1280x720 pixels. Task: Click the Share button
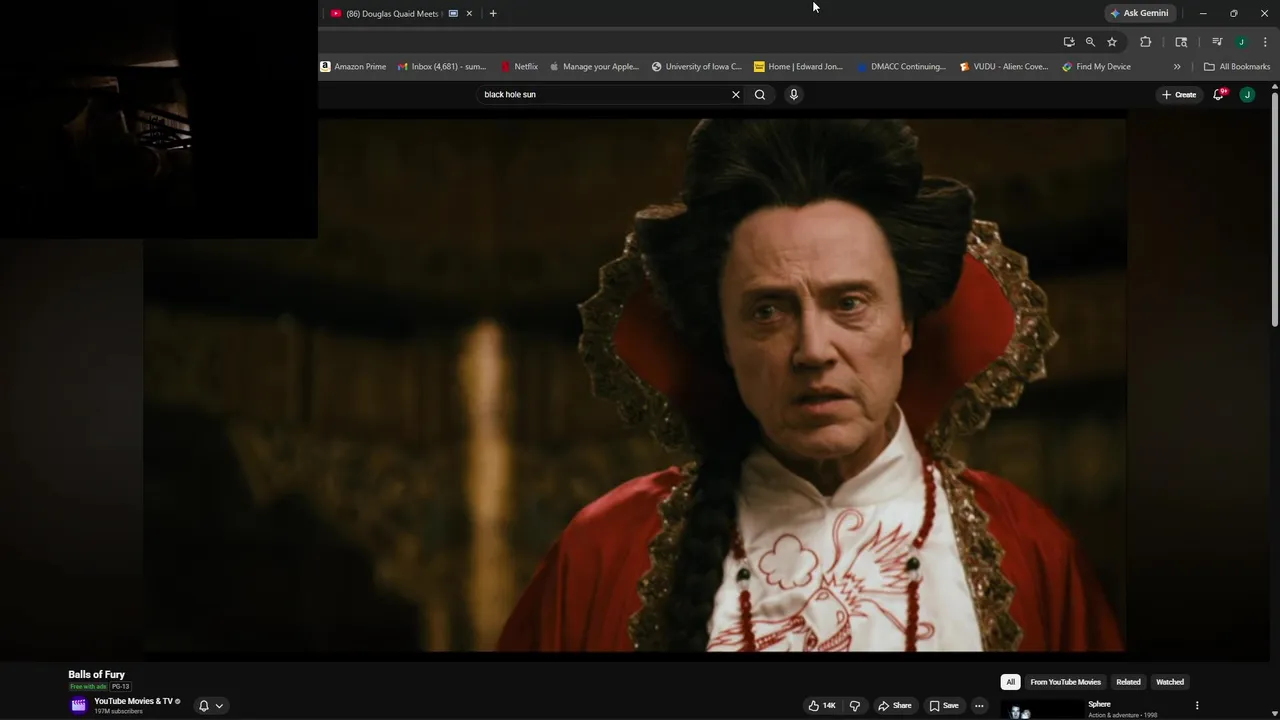click(895, 705)
